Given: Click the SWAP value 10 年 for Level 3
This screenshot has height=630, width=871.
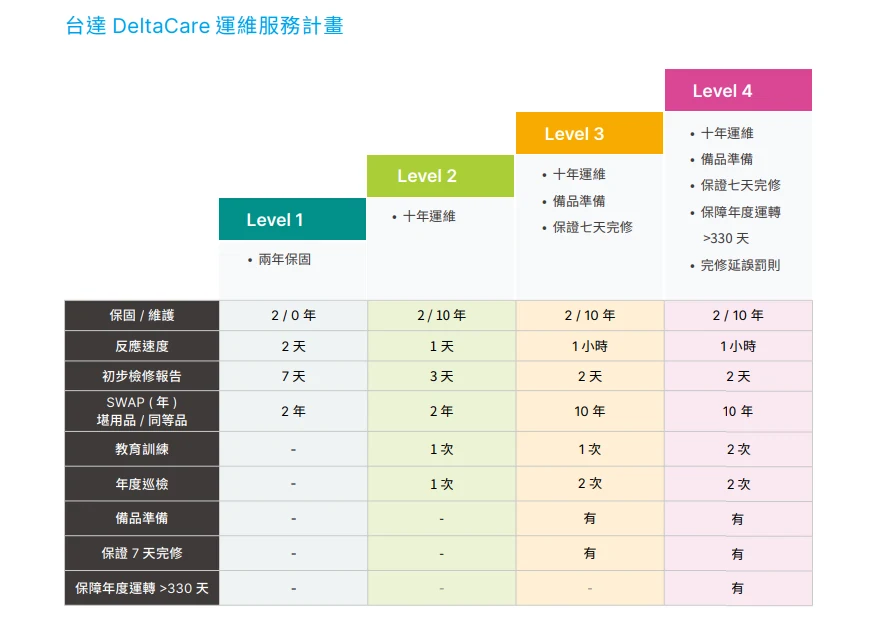Looking at the screenshot, I should (590, 412).
